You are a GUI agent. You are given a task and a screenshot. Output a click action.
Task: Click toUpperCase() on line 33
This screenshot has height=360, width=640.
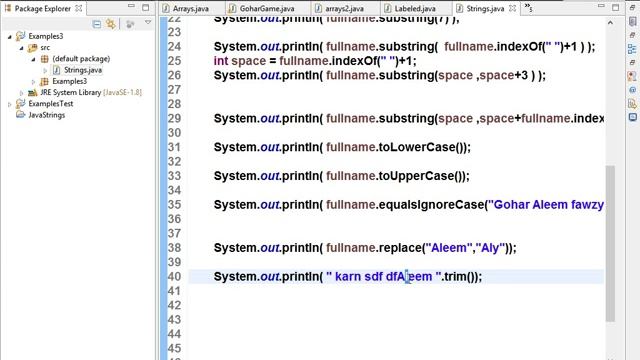422,176
